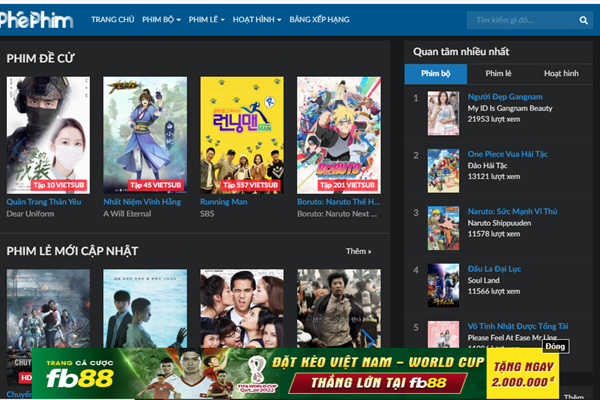Click the Naruto Shippuuden ranking thumbnail
Image resolution: width=600 pixels, height=400 pixels.
(443, 228)
